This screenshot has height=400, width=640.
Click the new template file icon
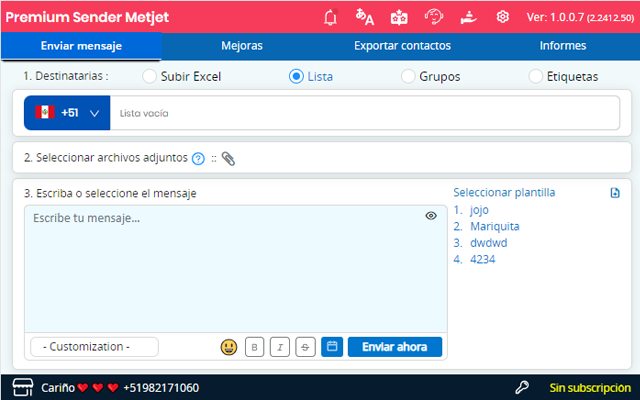point(615,193)
